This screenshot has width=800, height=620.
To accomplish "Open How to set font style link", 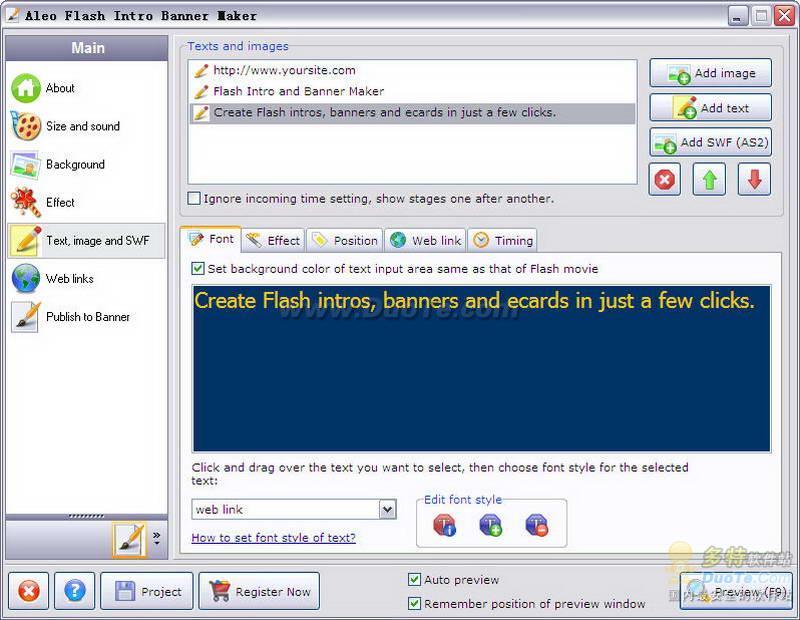I will 273,537.
